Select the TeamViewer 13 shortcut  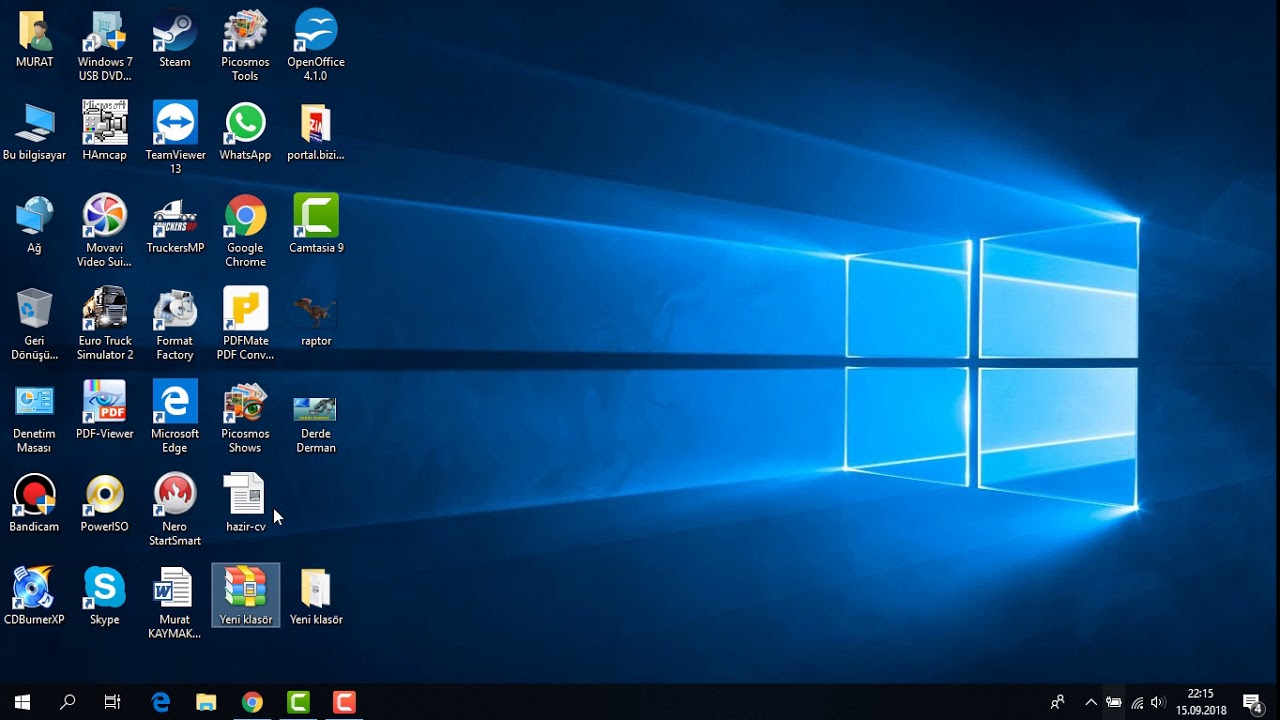pyautogui.click(x=175, y=138)
